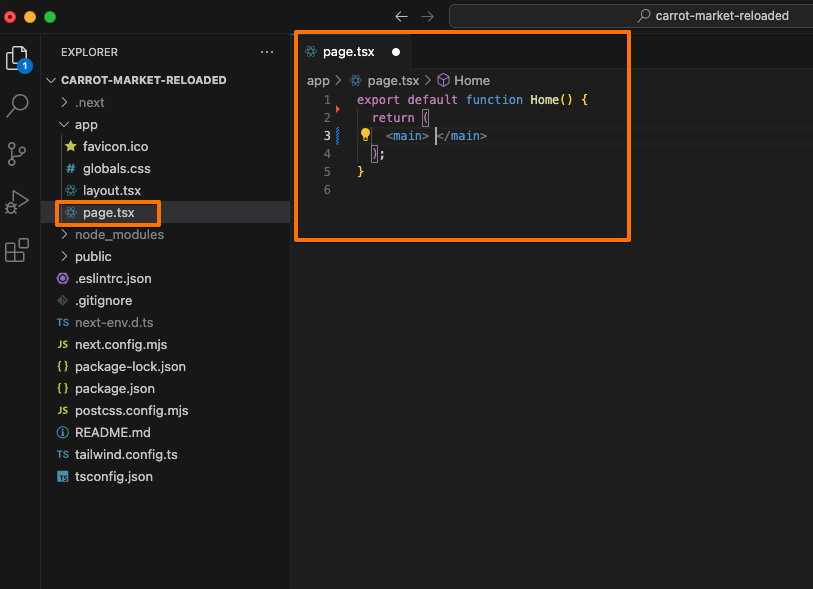Screen dimensions: 813x589
Task: Click the hash icon beside globals.css
Action: click(x=71, y=169)
